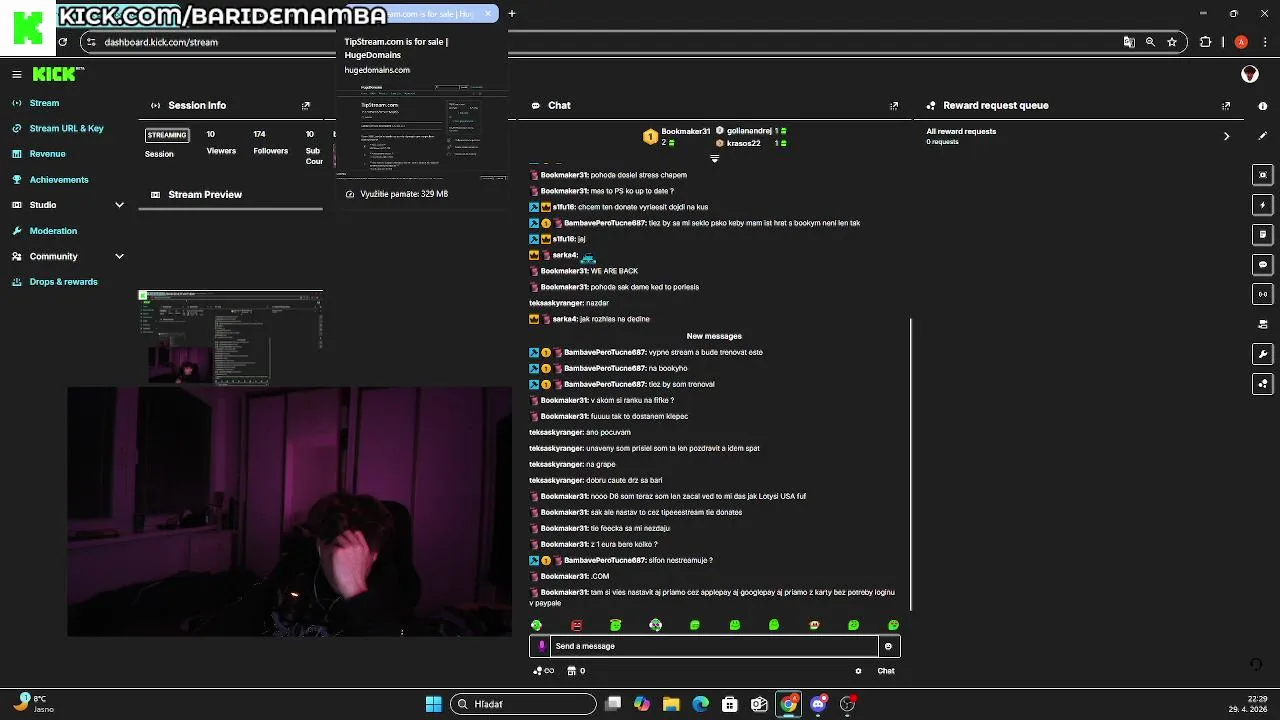Open Chrome profile avatar A

1241,42
